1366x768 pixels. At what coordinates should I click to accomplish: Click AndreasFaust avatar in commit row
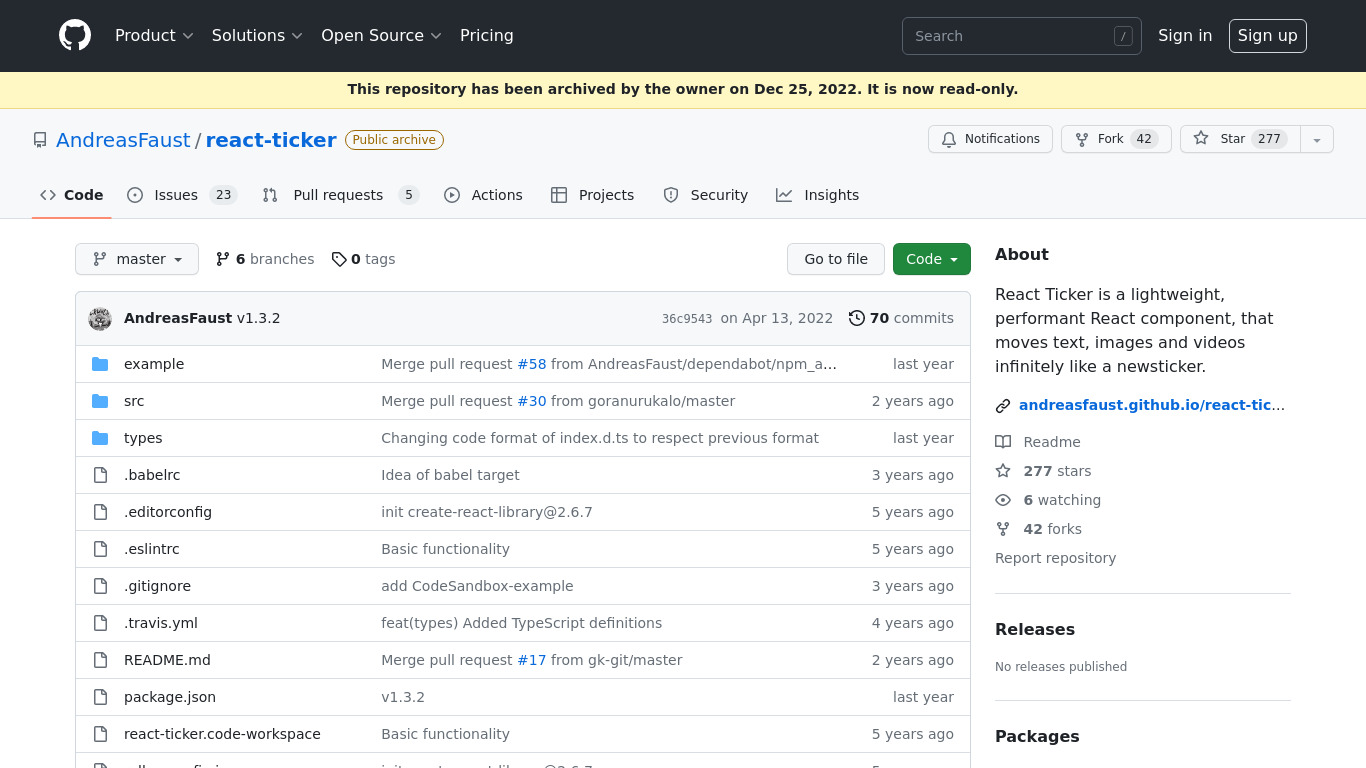(x=100, y=318)
